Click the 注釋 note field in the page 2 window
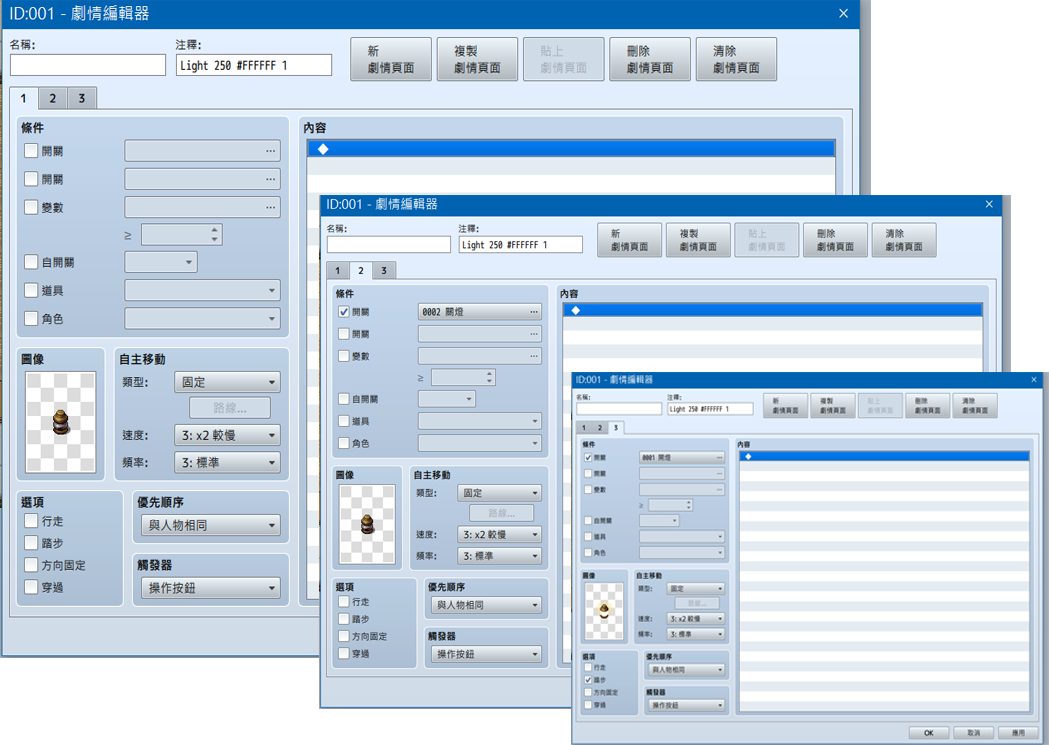The image size is (1049, 745). [520, 245]
